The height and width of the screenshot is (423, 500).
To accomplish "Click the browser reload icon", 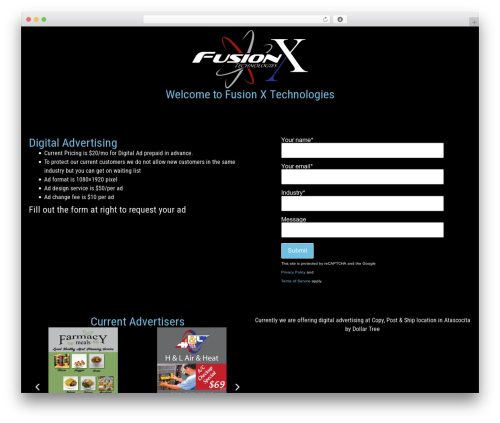I will (325, 19).
